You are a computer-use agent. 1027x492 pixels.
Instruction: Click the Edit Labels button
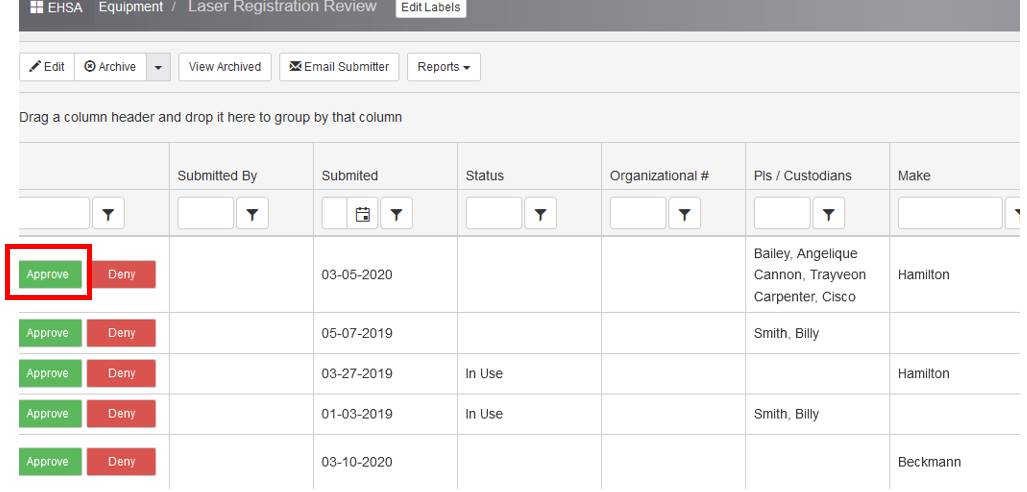pyautogui.click(x=424, y=8)
